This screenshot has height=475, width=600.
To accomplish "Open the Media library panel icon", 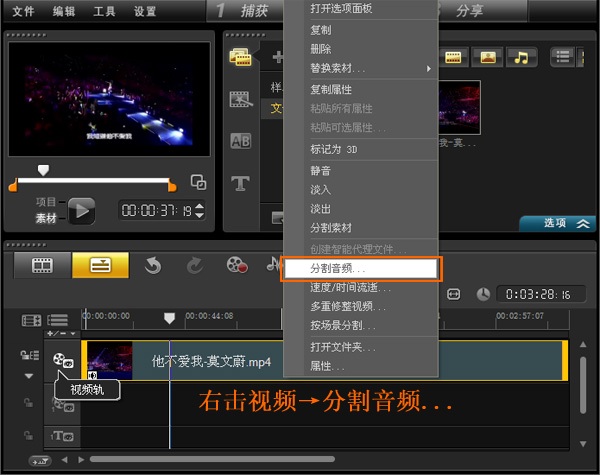I will pos(240,57).
